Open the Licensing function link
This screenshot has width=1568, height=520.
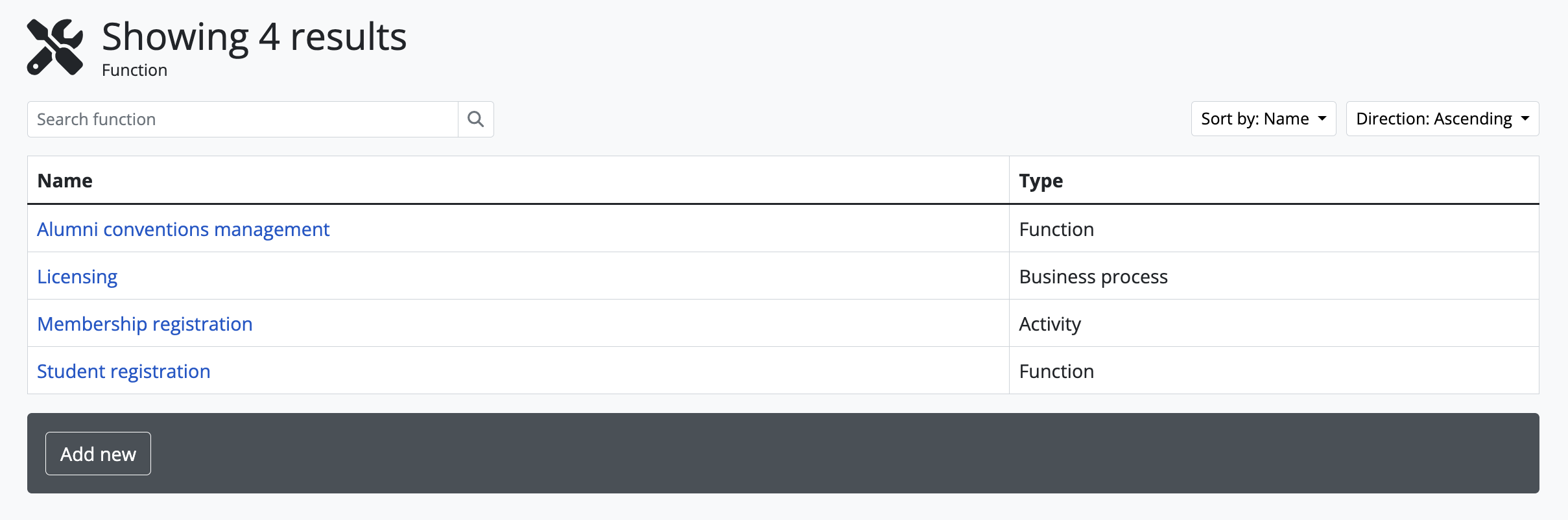point(77,276)
